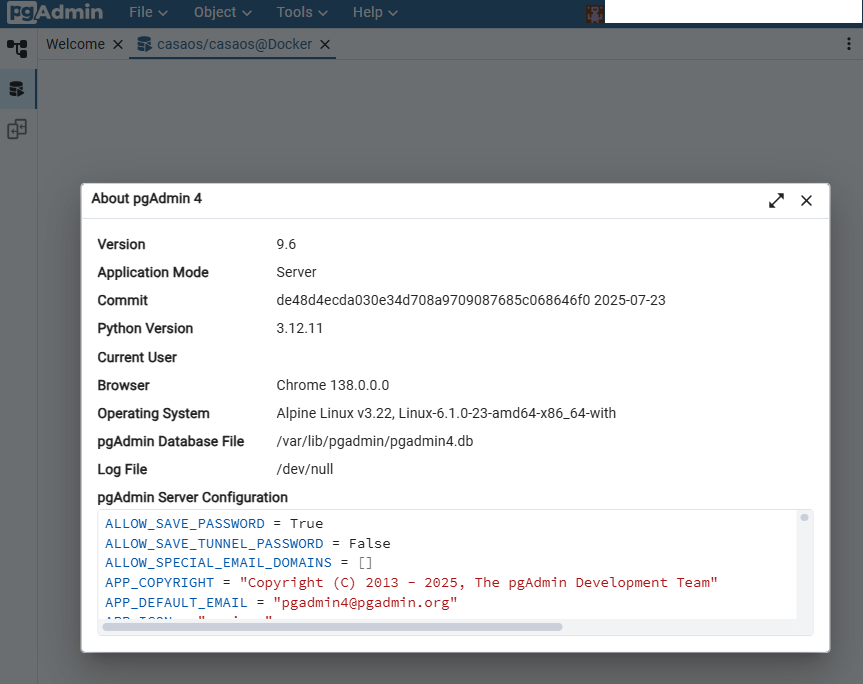Click the ALLOW_SAVE_PASSWORD config line
The width and height of the screenshot is (863, 684).
tap(214, 523)
